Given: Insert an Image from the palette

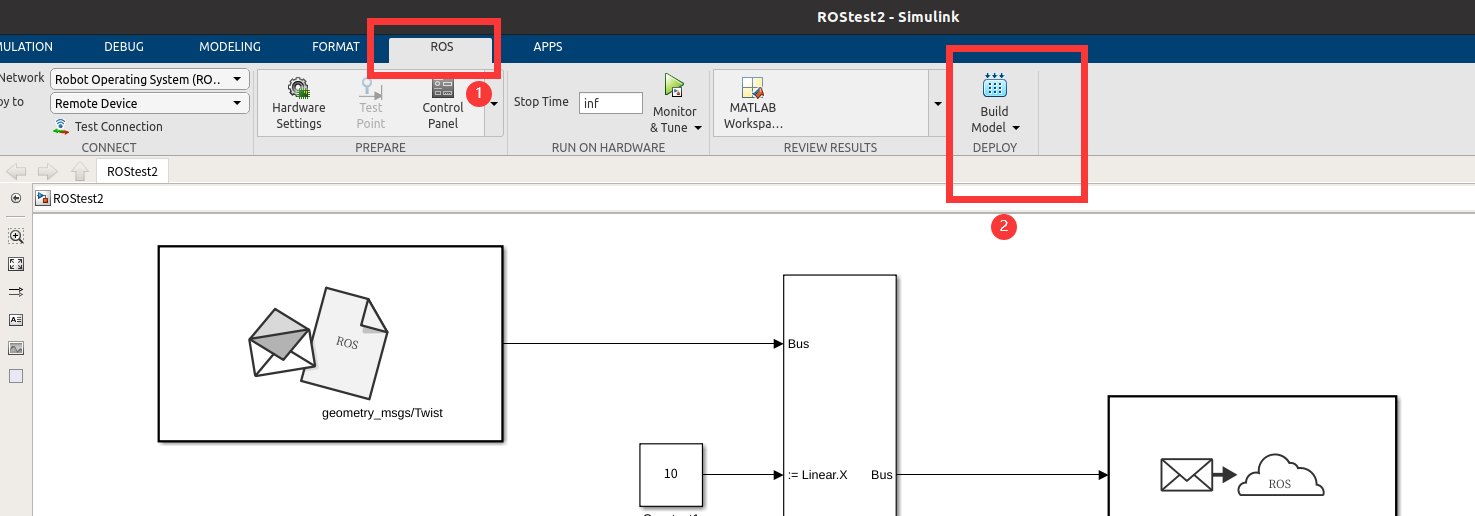Looking at the screenshot, I should tap(15, 348).
